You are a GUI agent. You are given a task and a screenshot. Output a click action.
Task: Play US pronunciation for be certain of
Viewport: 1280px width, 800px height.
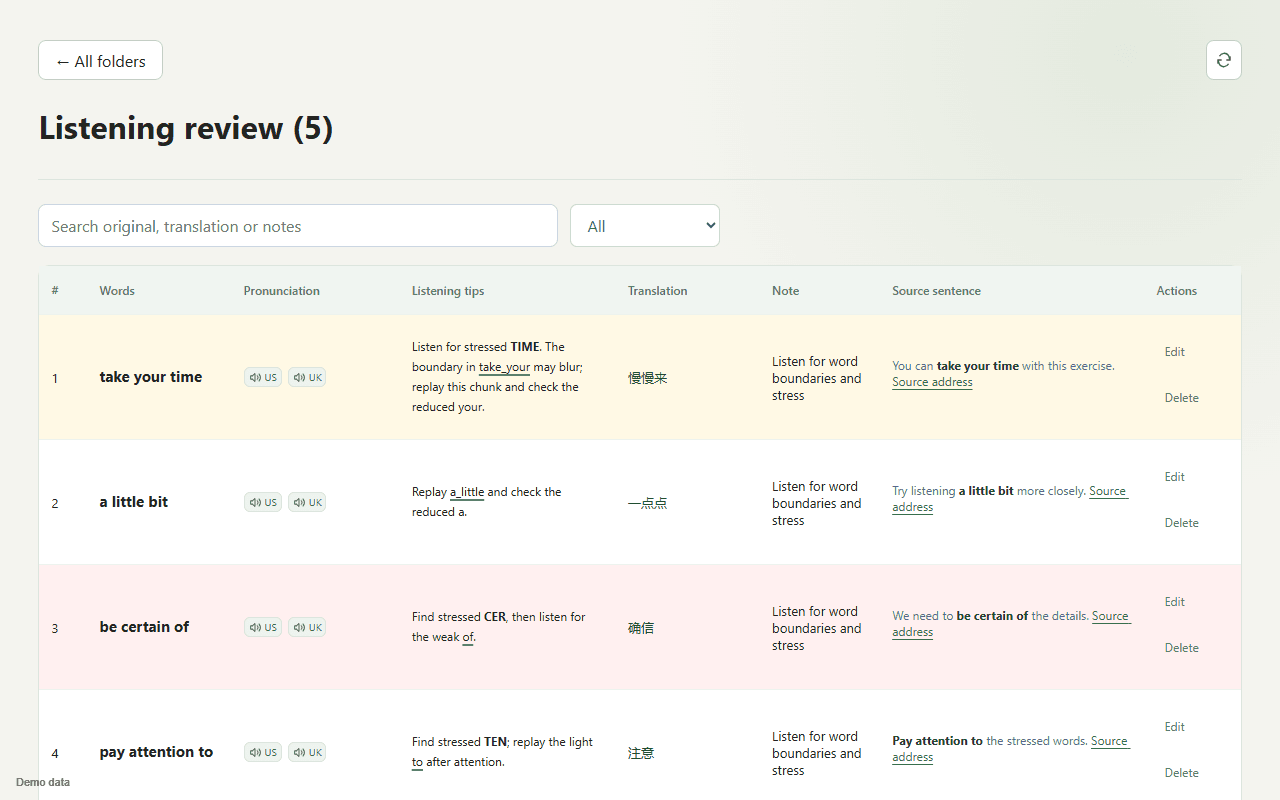click(x=263, y=627)
